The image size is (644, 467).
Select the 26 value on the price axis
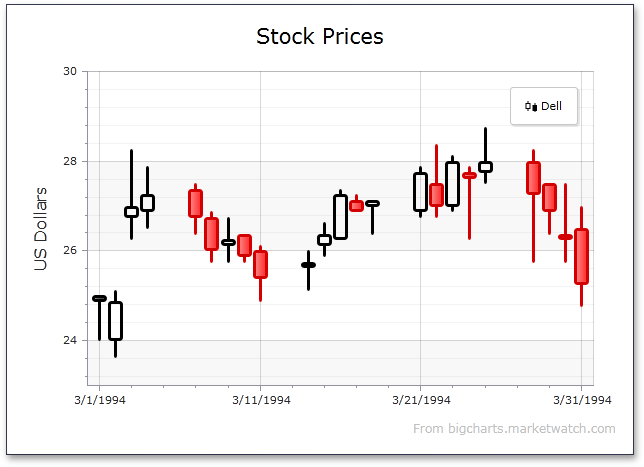coord(70,250)
